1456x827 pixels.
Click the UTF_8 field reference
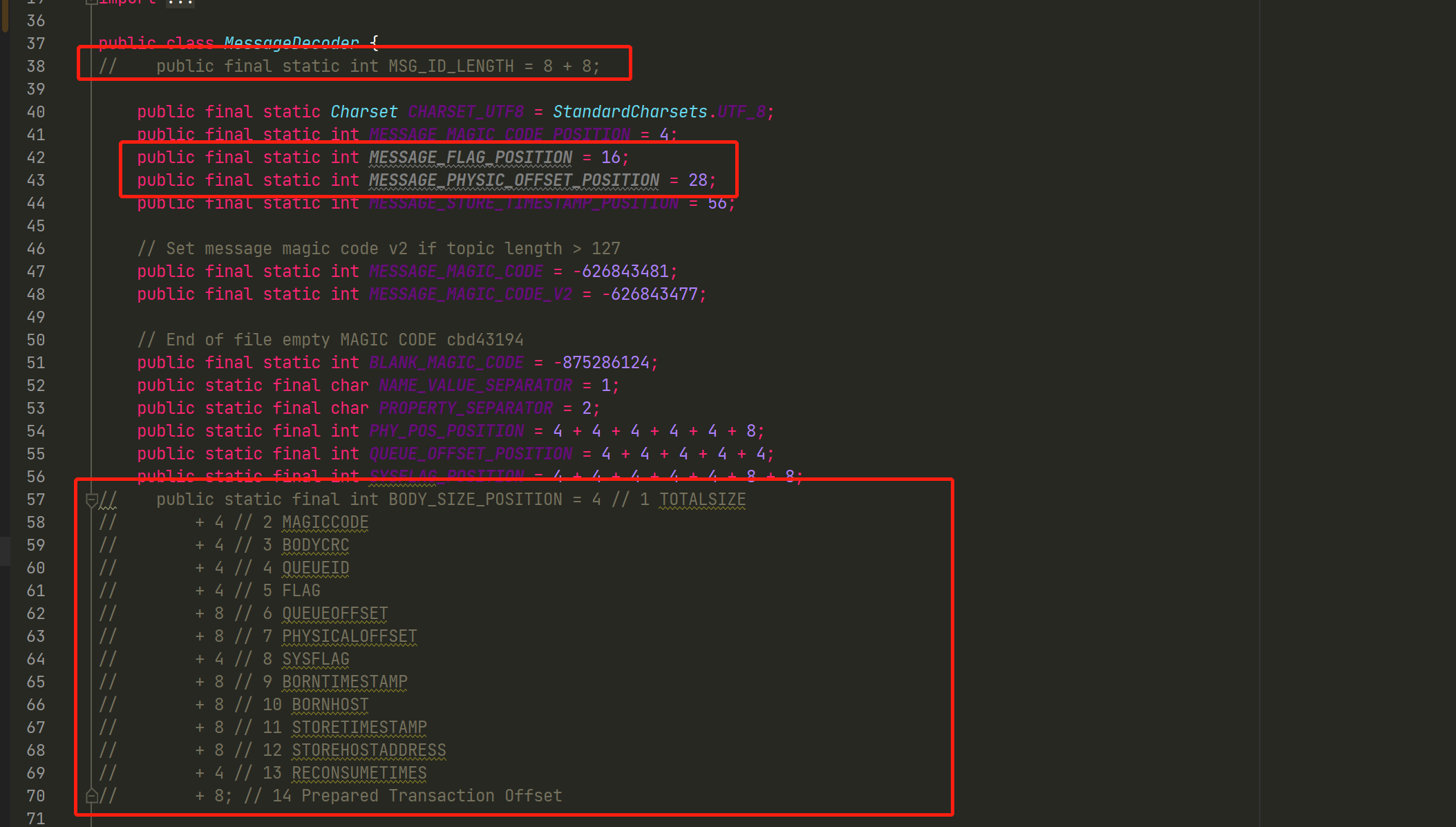point(741,112)
